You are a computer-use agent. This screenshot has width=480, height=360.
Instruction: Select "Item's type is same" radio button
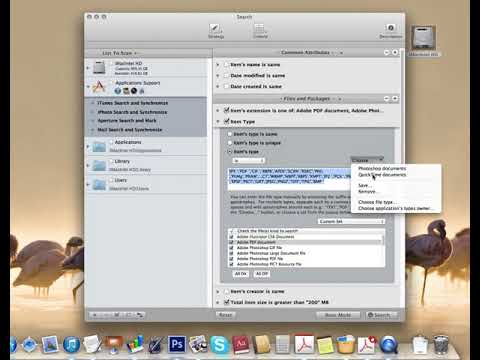230,134
